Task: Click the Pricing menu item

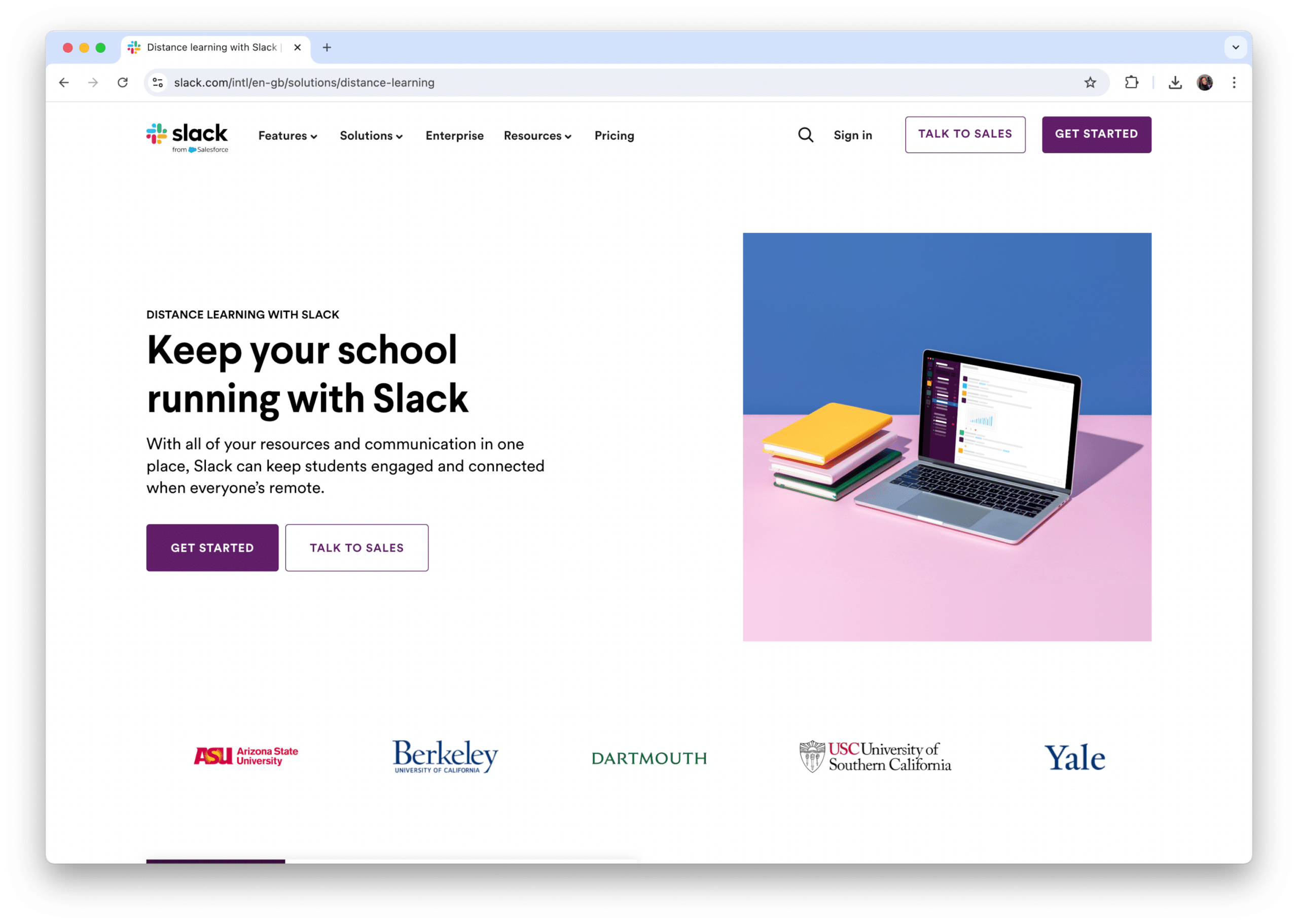Action: 613,135
